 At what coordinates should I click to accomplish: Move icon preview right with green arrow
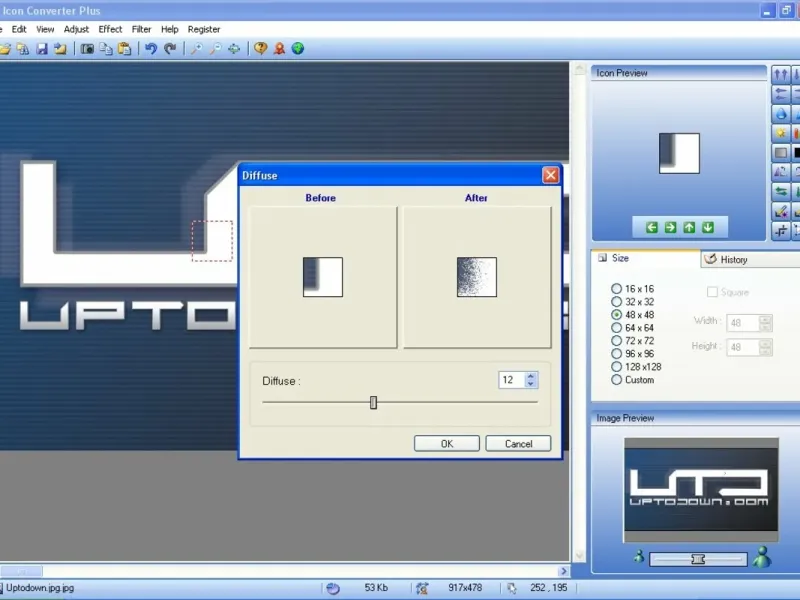[670, 228]
